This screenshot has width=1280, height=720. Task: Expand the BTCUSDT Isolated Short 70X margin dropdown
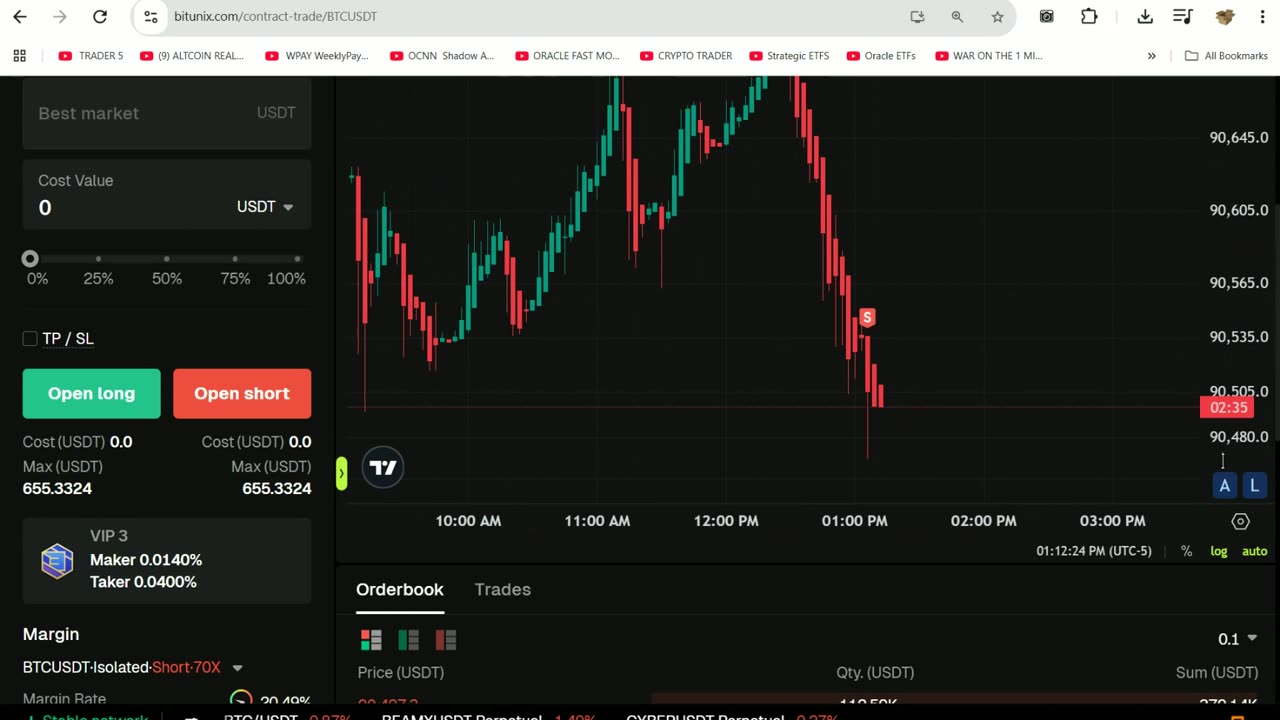click(237, 668)
